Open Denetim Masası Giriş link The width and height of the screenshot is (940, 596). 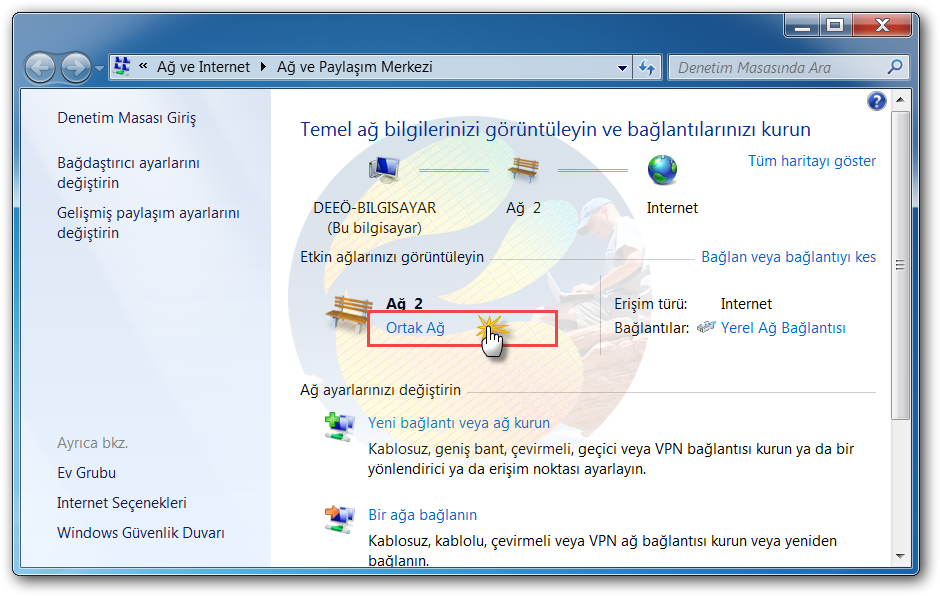(x=126, y=118)
